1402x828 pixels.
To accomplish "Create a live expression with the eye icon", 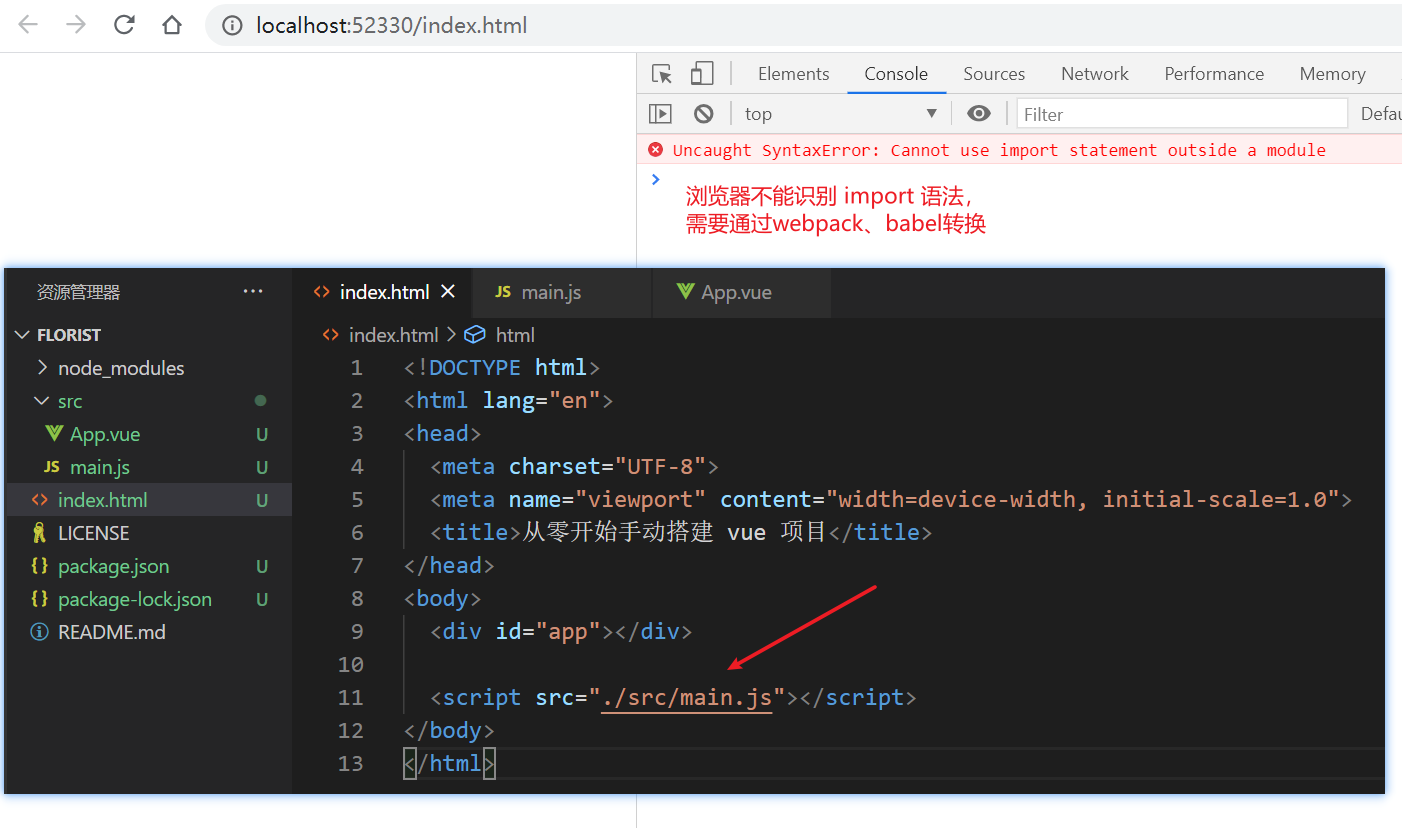I will 979,114.
